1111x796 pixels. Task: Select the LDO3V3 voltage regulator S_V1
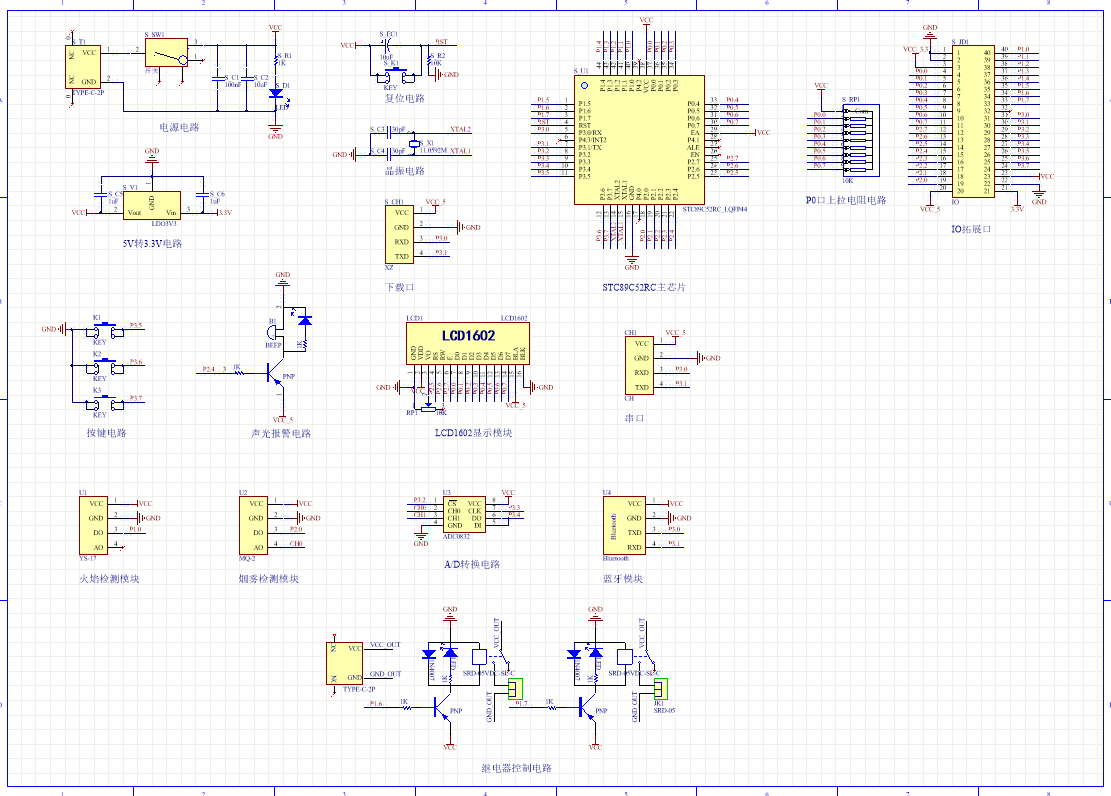152,205
